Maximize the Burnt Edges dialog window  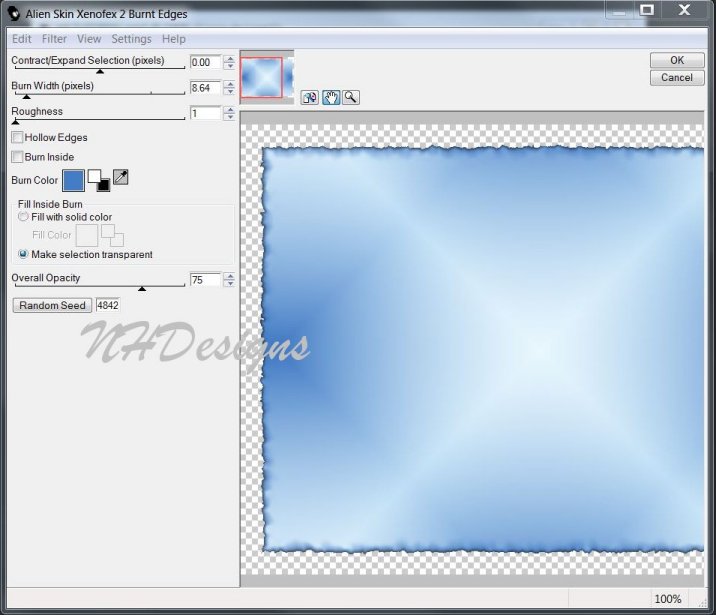647,10
